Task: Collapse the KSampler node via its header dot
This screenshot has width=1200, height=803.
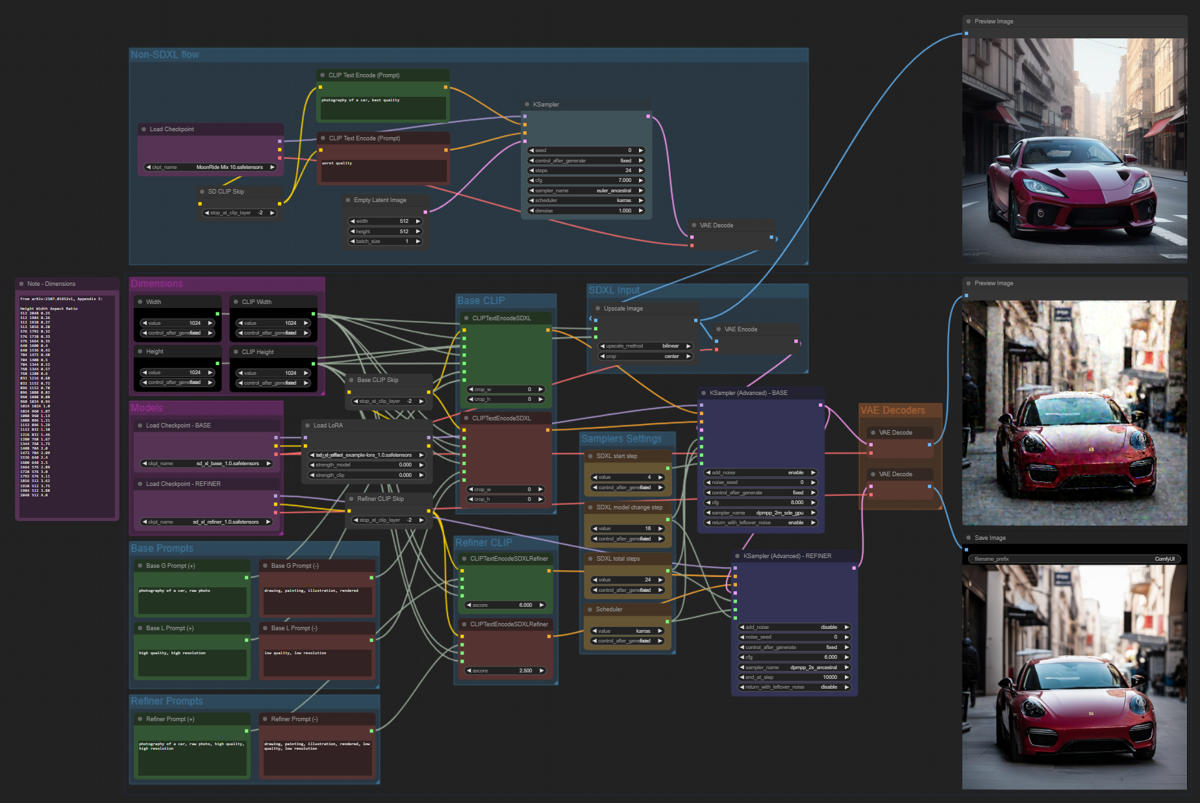Action: point(527,104)
